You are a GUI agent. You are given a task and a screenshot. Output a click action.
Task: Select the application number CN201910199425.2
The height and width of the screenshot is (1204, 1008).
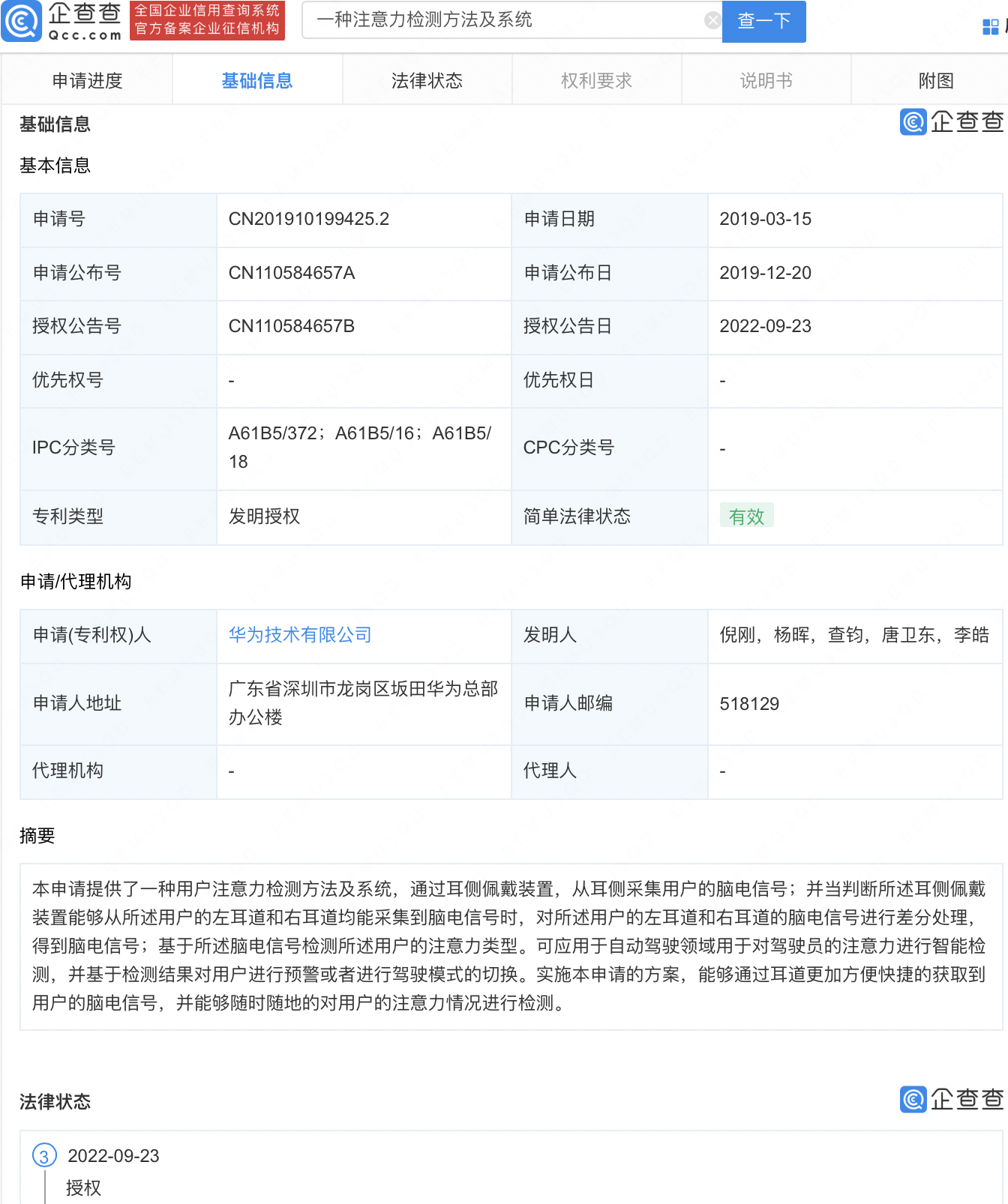pos(308,219)
